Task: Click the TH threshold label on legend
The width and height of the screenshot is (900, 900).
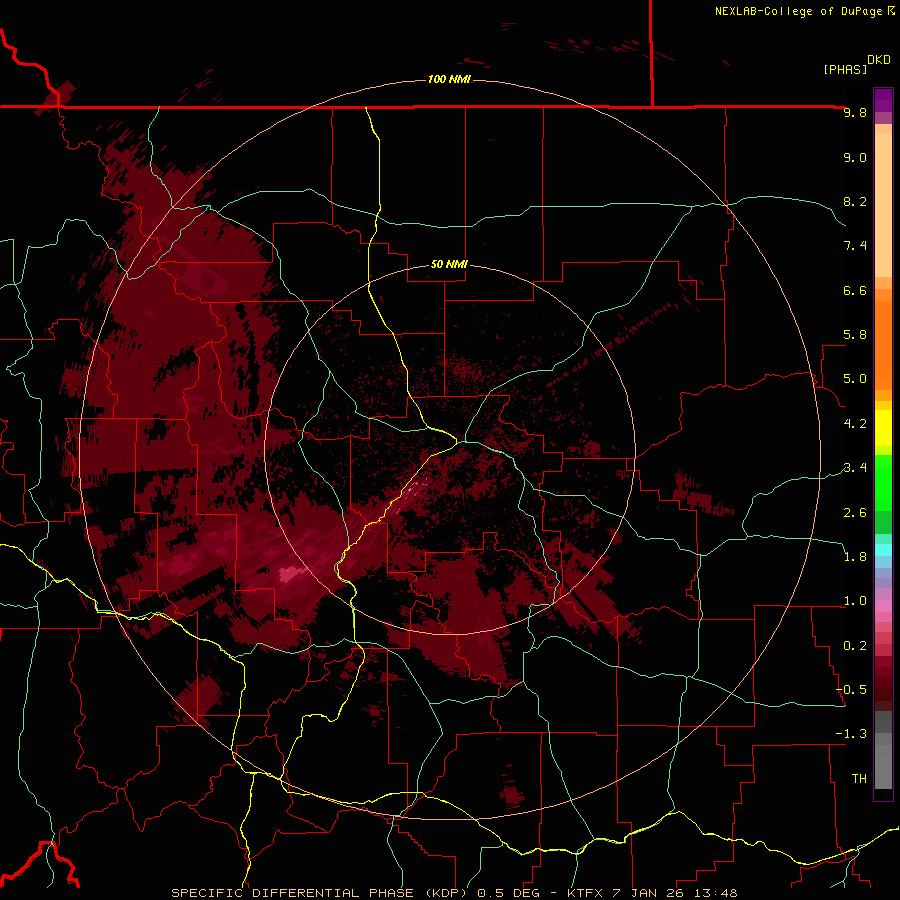Action: [859, 779]
